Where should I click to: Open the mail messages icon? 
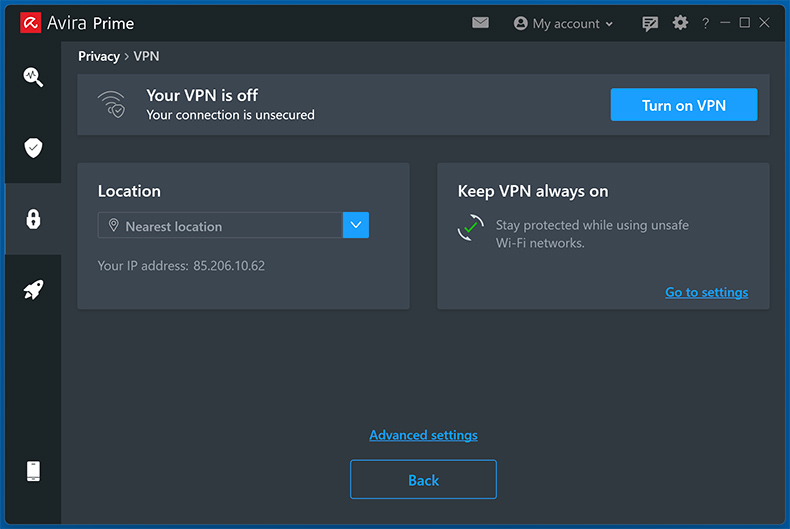click(480, 23)
